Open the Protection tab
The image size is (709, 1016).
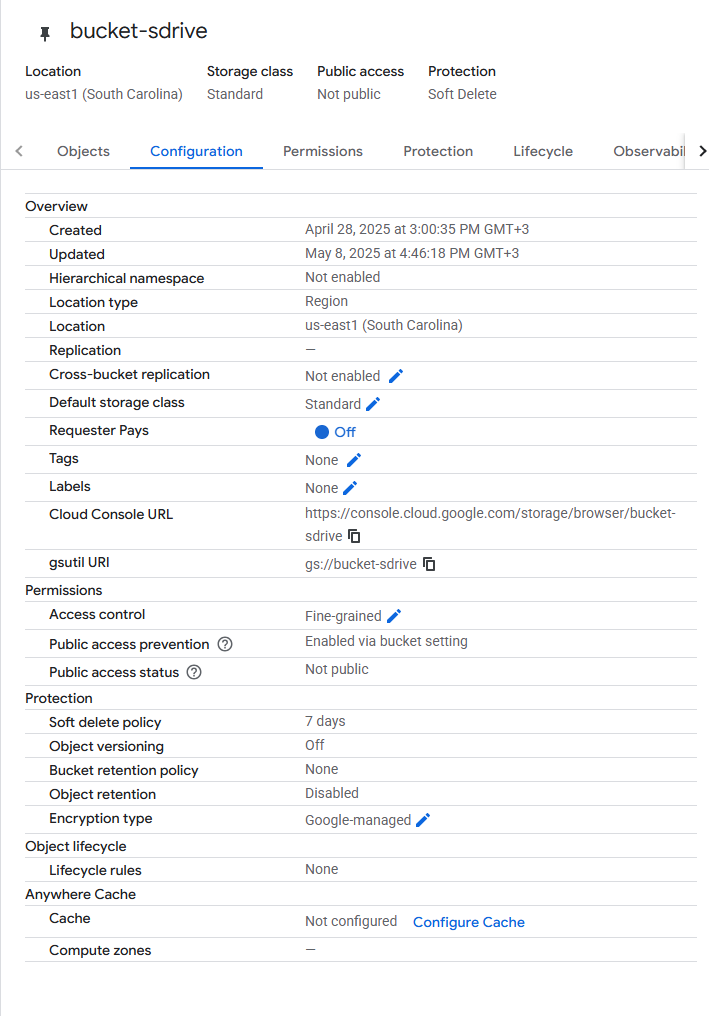tap(438, 151)
